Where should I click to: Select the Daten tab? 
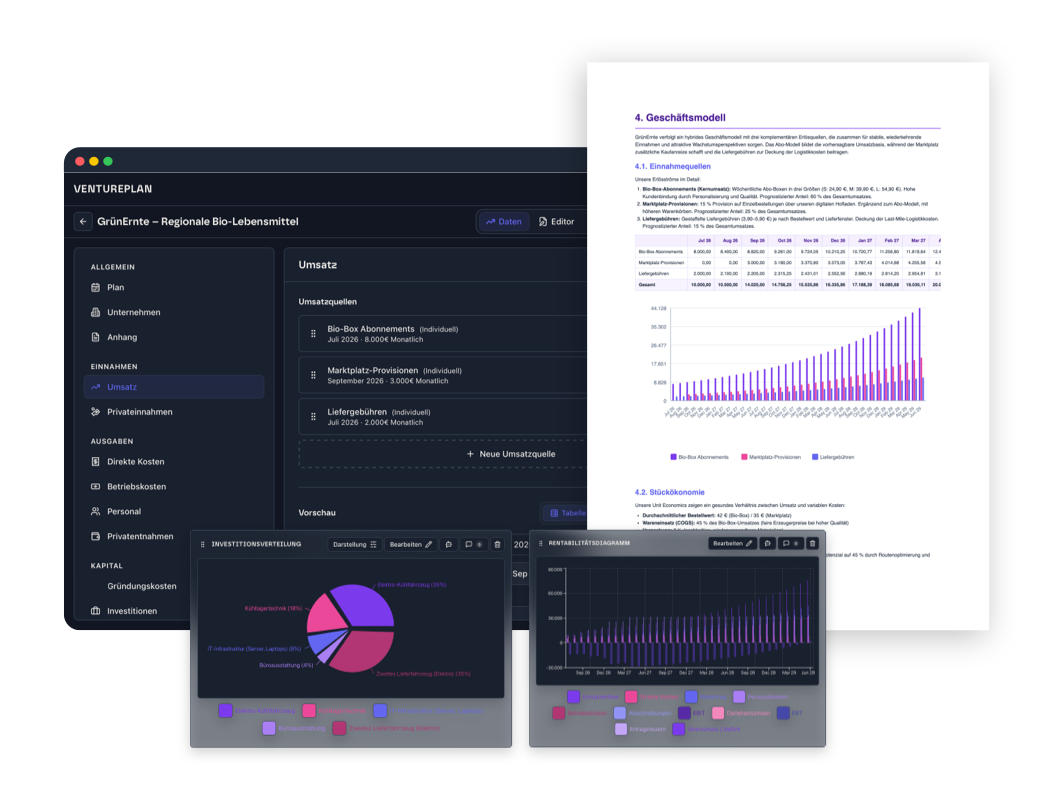[x=504, y=221]
